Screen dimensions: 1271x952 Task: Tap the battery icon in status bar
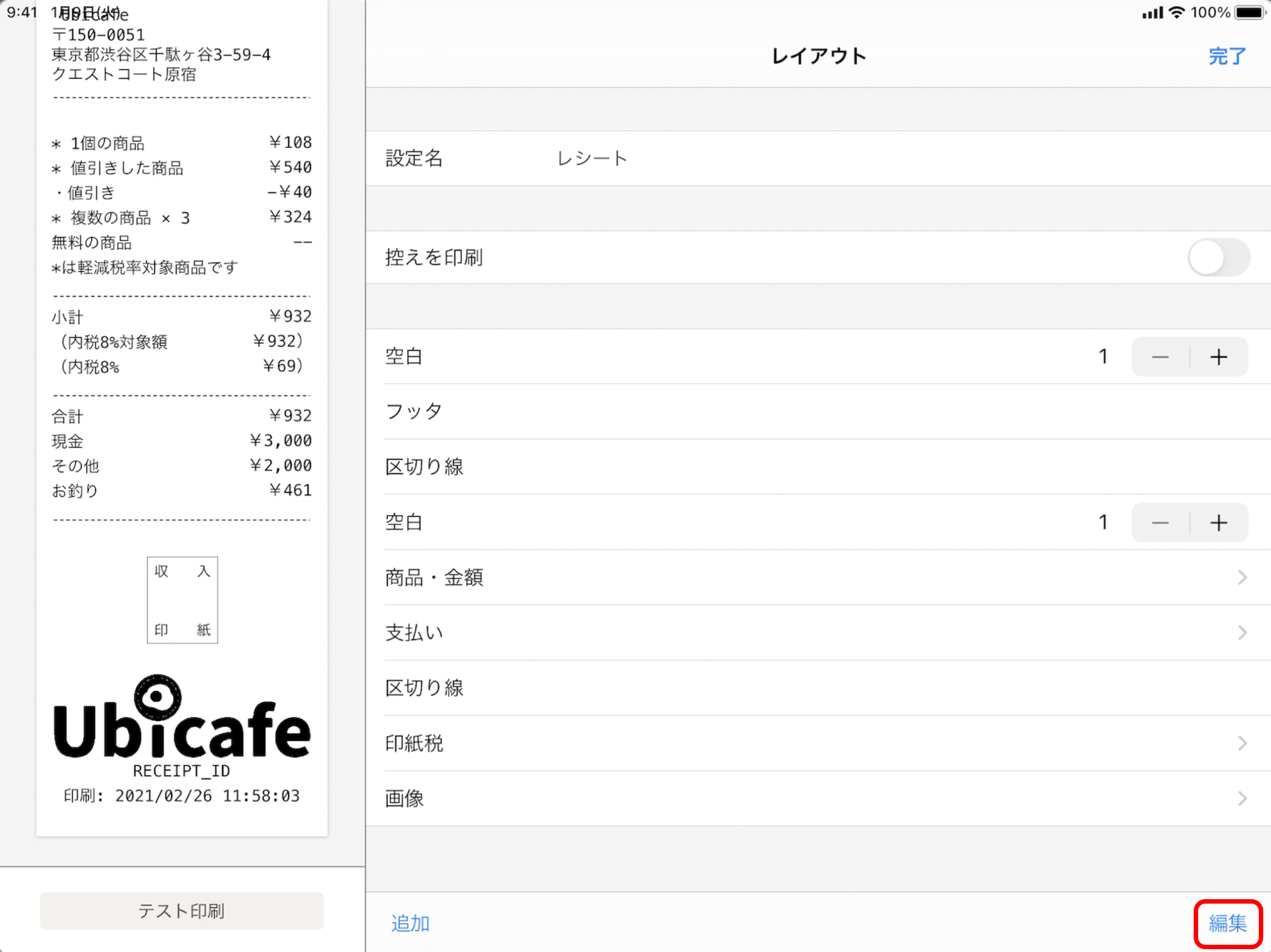(1250, 12)
